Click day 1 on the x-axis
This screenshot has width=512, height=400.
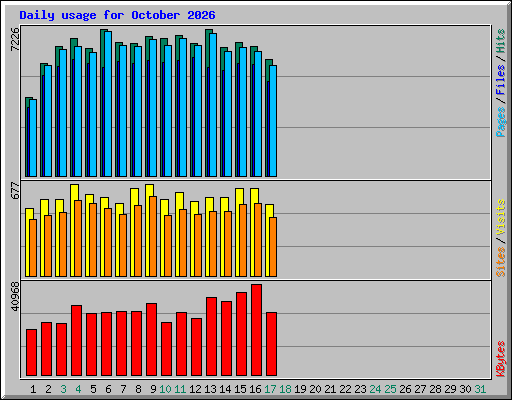pyautogui.click(x=33, y=389)
